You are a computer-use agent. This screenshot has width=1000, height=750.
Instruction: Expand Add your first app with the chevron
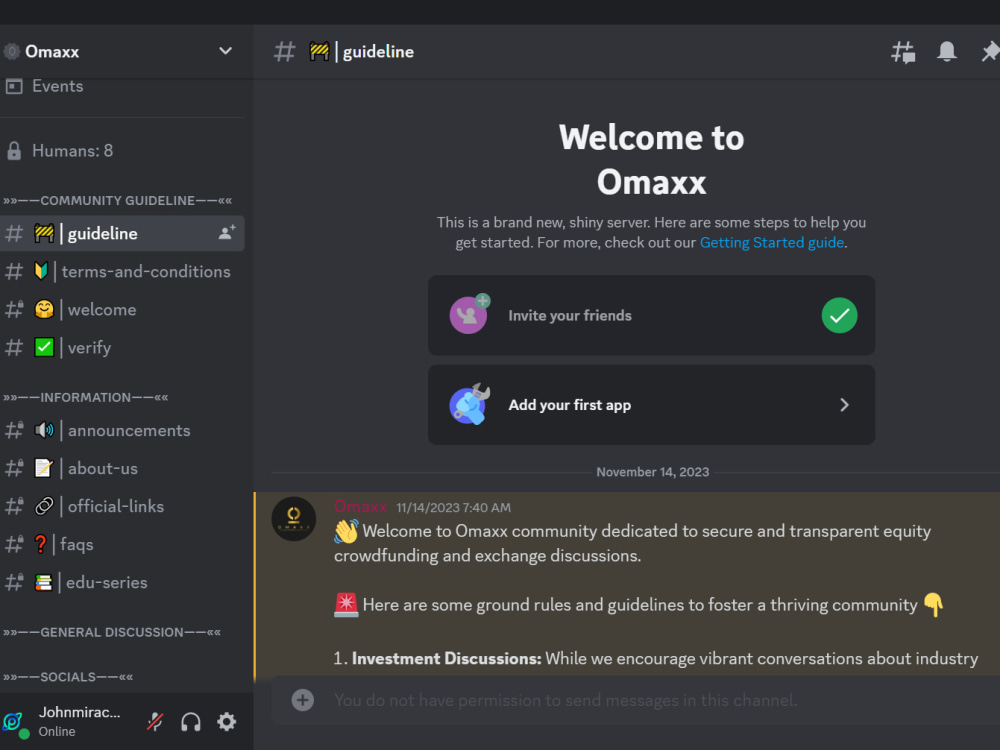pos(844,405)
